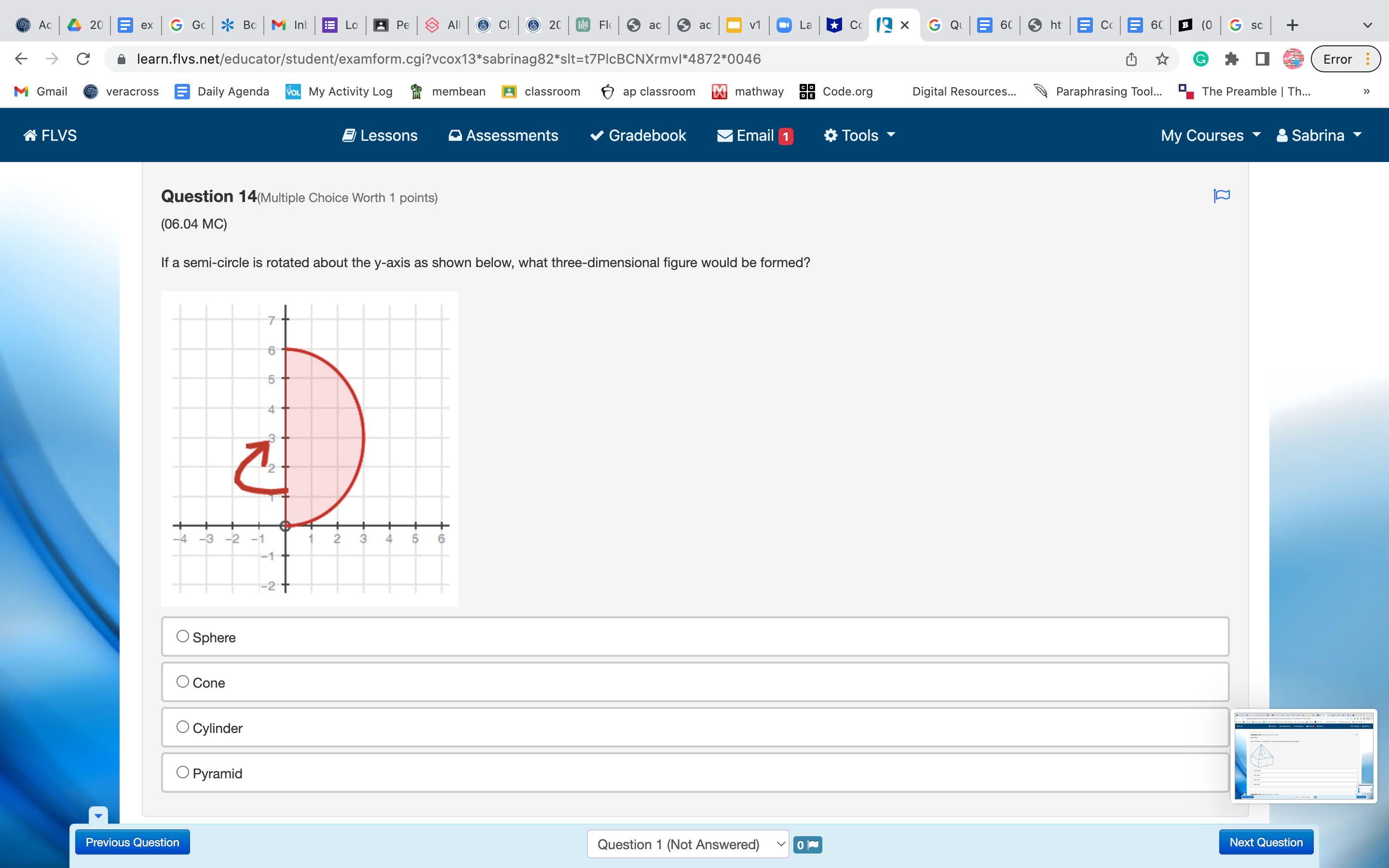Viewport: 1389px width, 868px height.
Task: Bookmark page with star icon
Action: pyautogui.click(x=1162, y=59)
